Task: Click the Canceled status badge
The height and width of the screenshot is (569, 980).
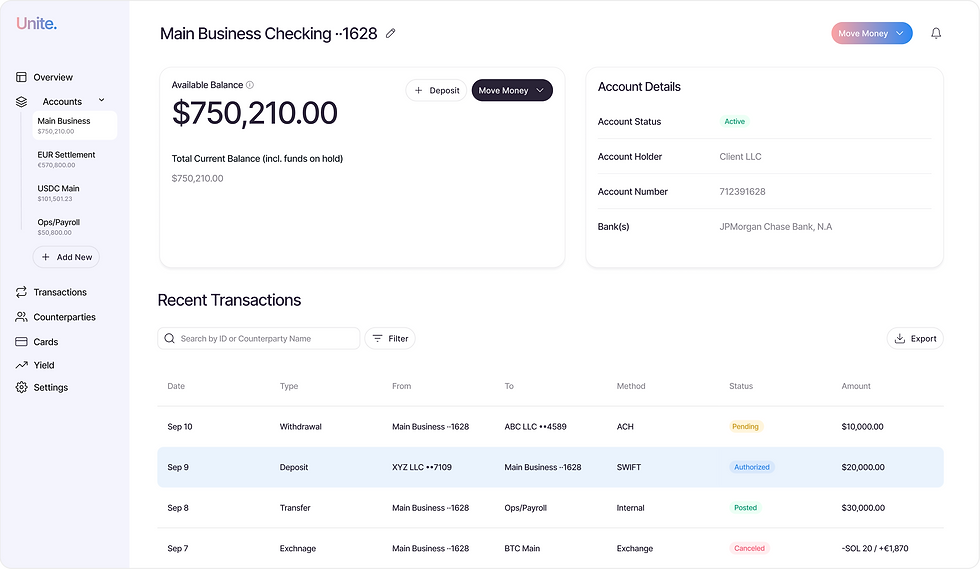Action: pos(749,548)
